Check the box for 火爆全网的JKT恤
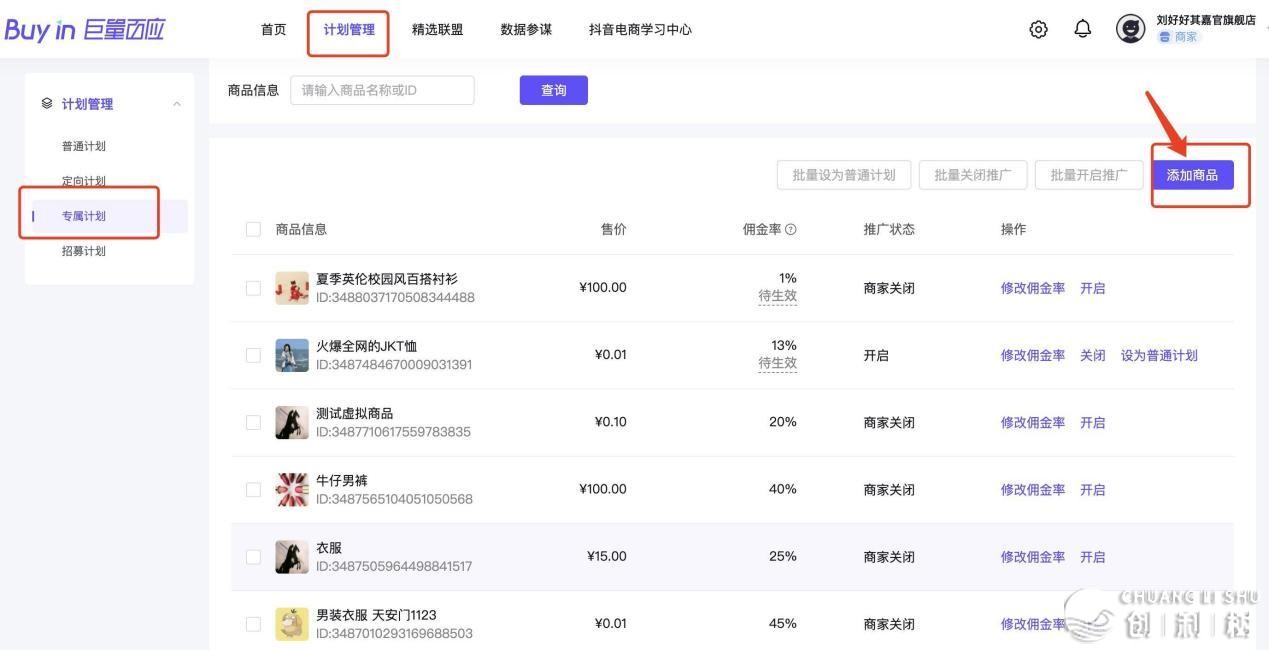1269x650 pixels. point(253,355)
